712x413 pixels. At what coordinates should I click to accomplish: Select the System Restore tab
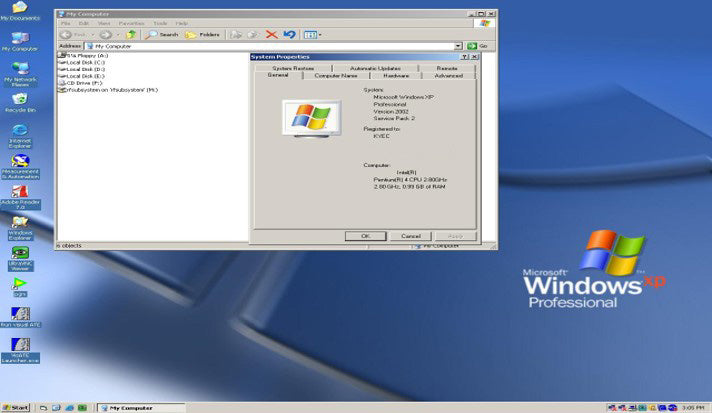click(x=293, y=68)
